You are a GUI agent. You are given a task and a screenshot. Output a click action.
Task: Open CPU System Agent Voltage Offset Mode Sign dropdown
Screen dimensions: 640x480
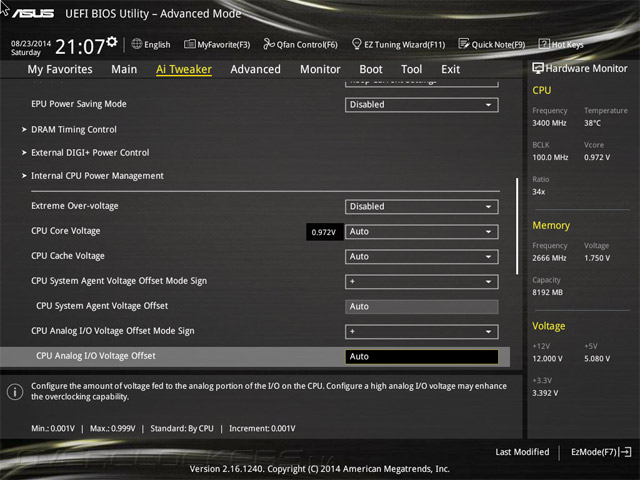point(422,282)
